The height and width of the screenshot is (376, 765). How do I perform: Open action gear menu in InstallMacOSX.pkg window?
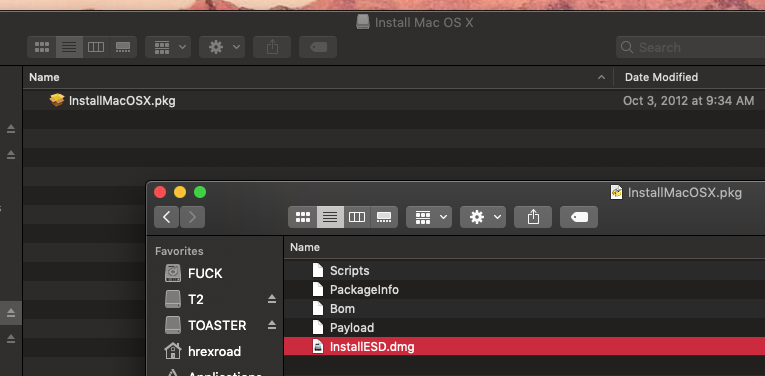483,217
